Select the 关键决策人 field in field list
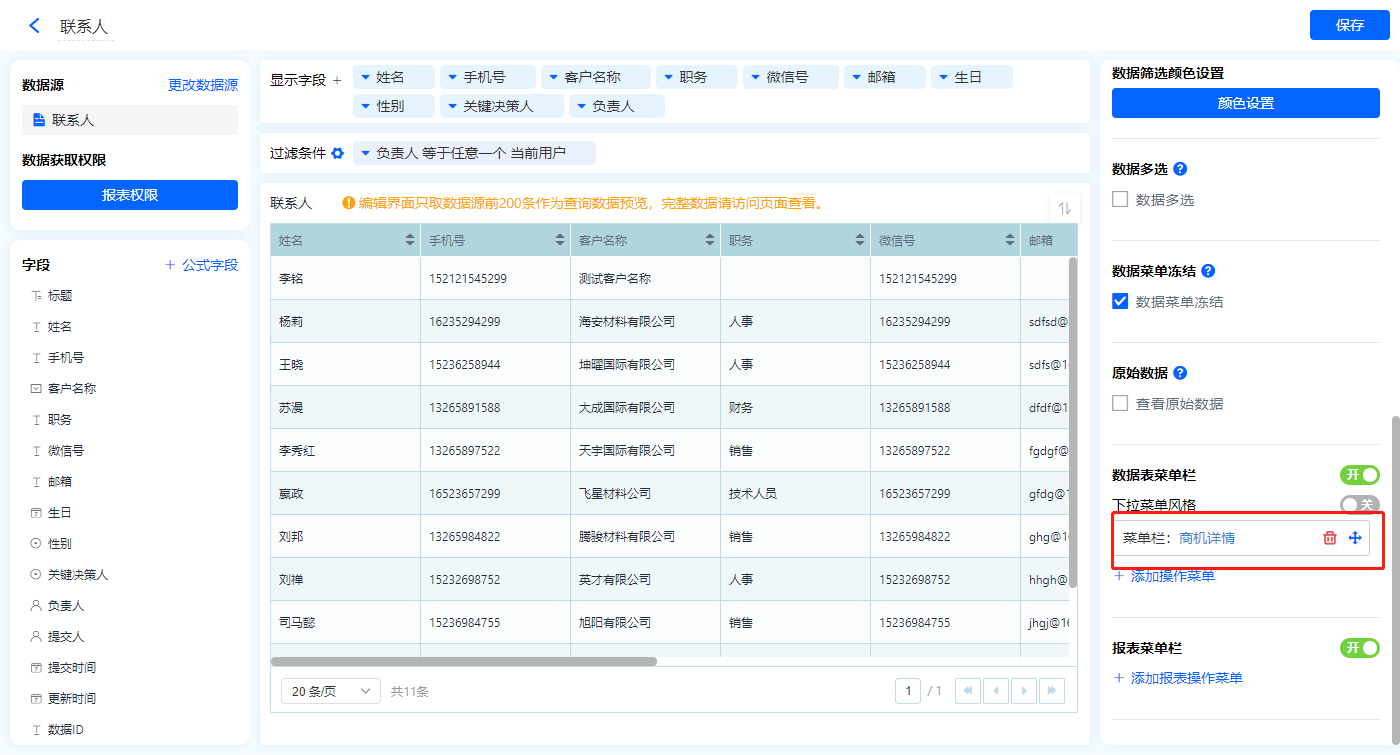 tap(77, 574)
